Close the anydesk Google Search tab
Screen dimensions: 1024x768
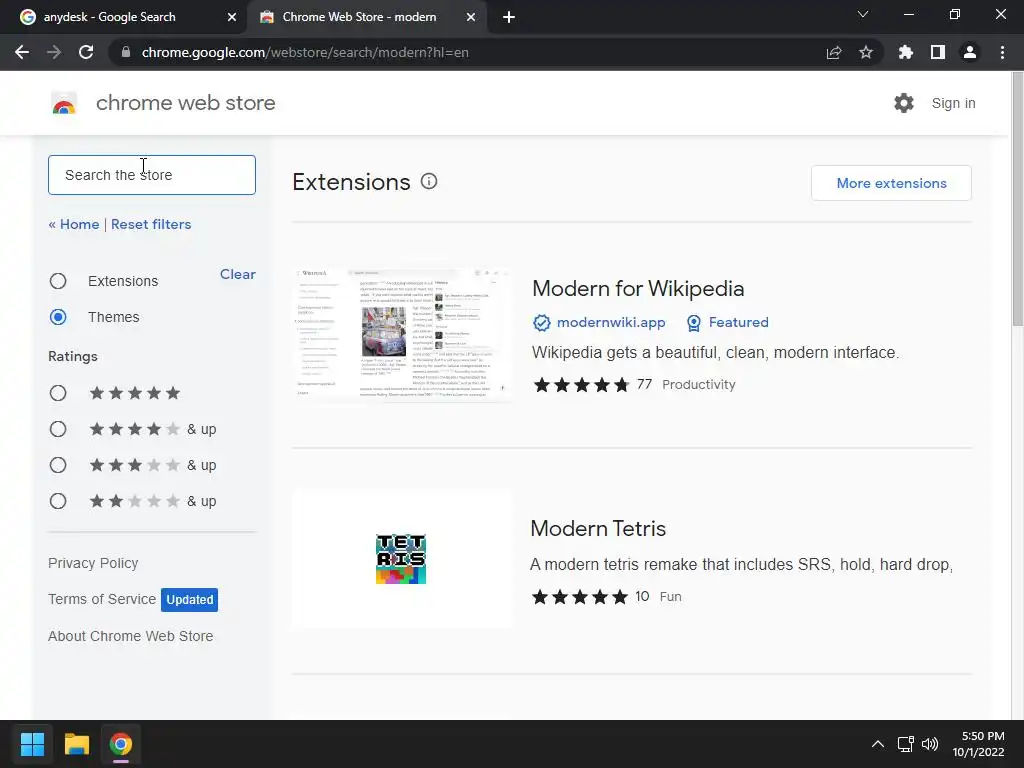(x=231, y=17)
